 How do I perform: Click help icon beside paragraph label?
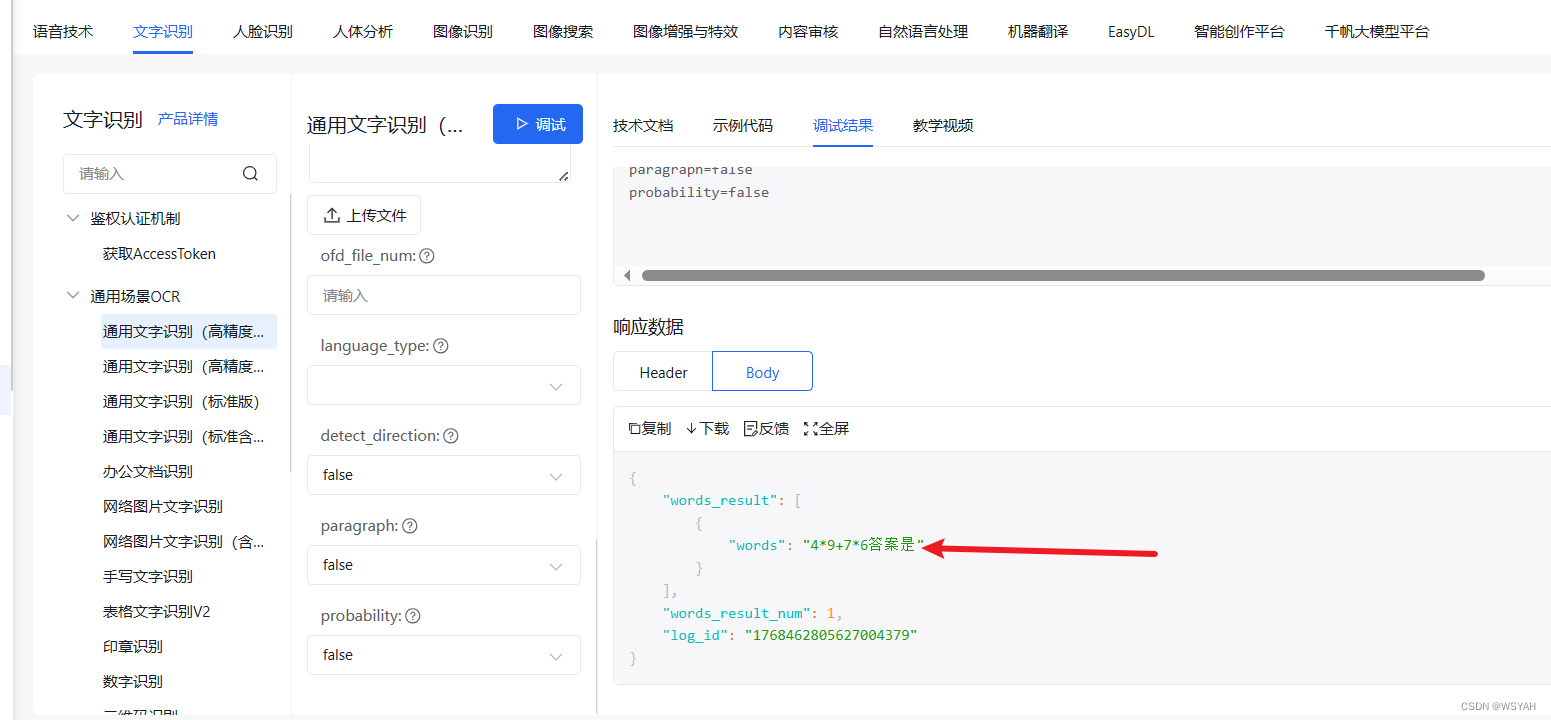[410, 526]
